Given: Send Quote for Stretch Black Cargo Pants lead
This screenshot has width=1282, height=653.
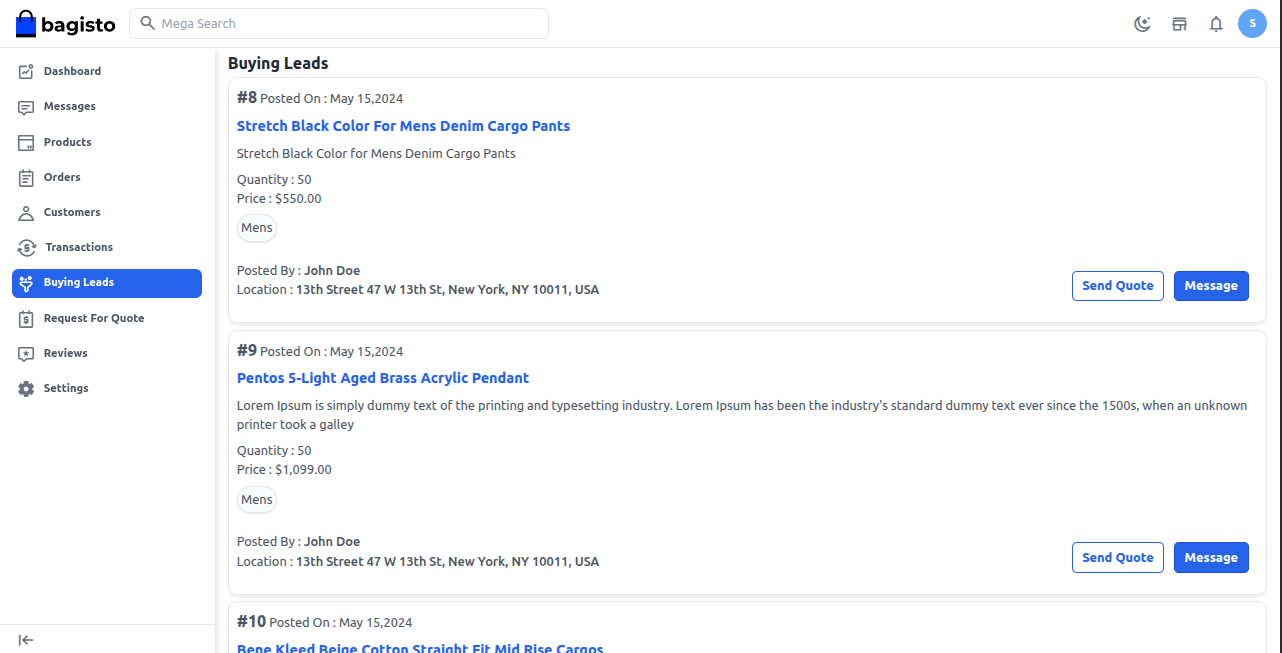Looking at the screenshot, I should (x=1117, y=285).
